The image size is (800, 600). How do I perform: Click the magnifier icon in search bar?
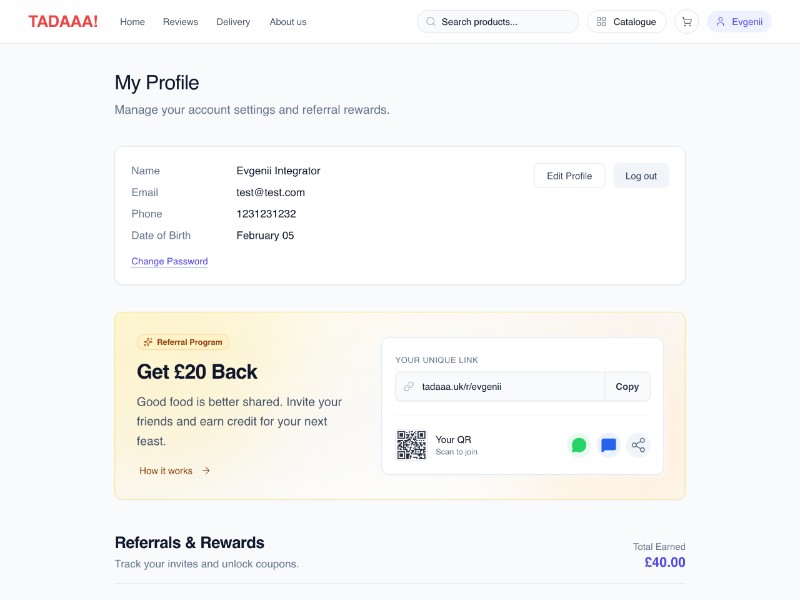431,22
